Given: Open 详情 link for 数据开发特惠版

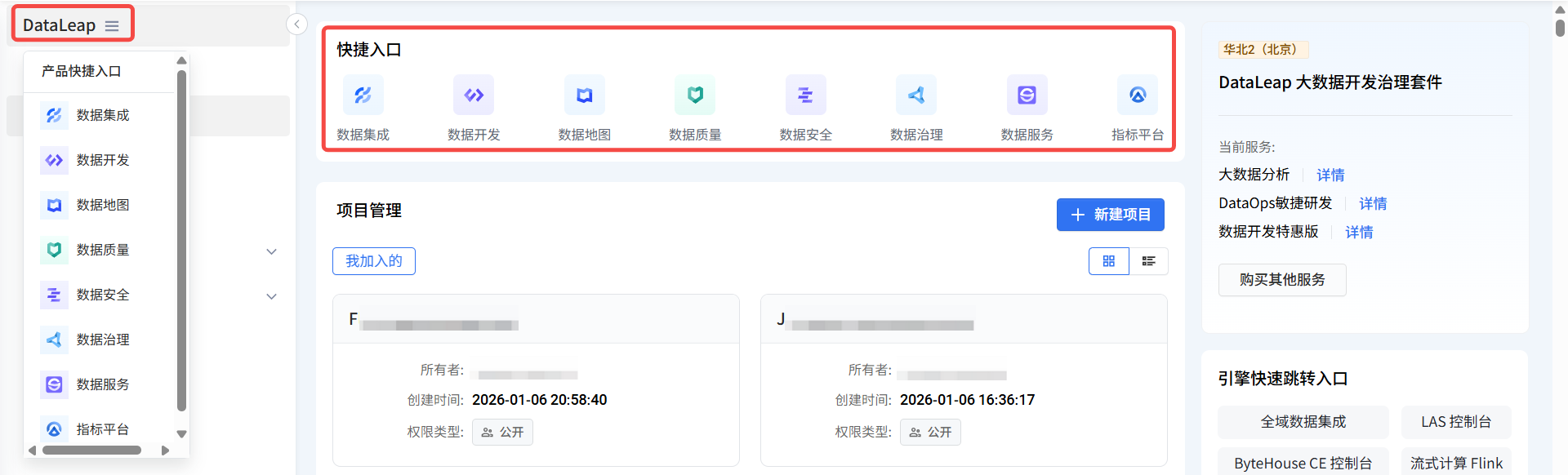Looking at the screenshot, I should click(x=1359, y=232).
